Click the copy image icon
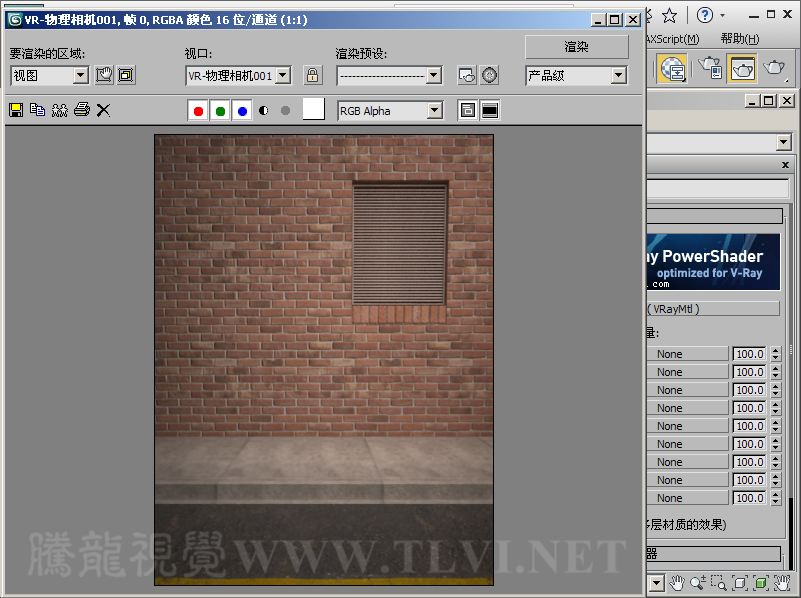The image size is (801, 598). (38, 110)
